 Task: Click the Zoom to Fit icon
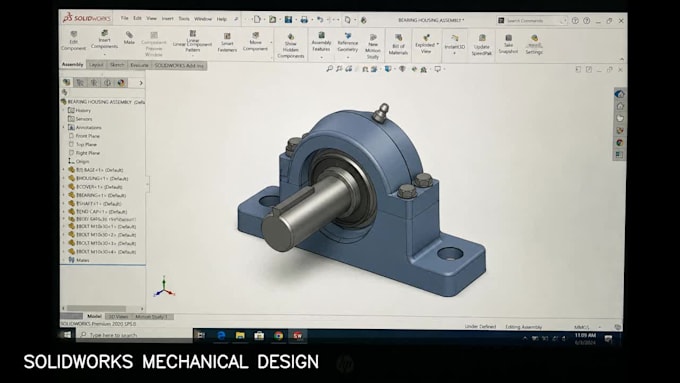[330, 69]
